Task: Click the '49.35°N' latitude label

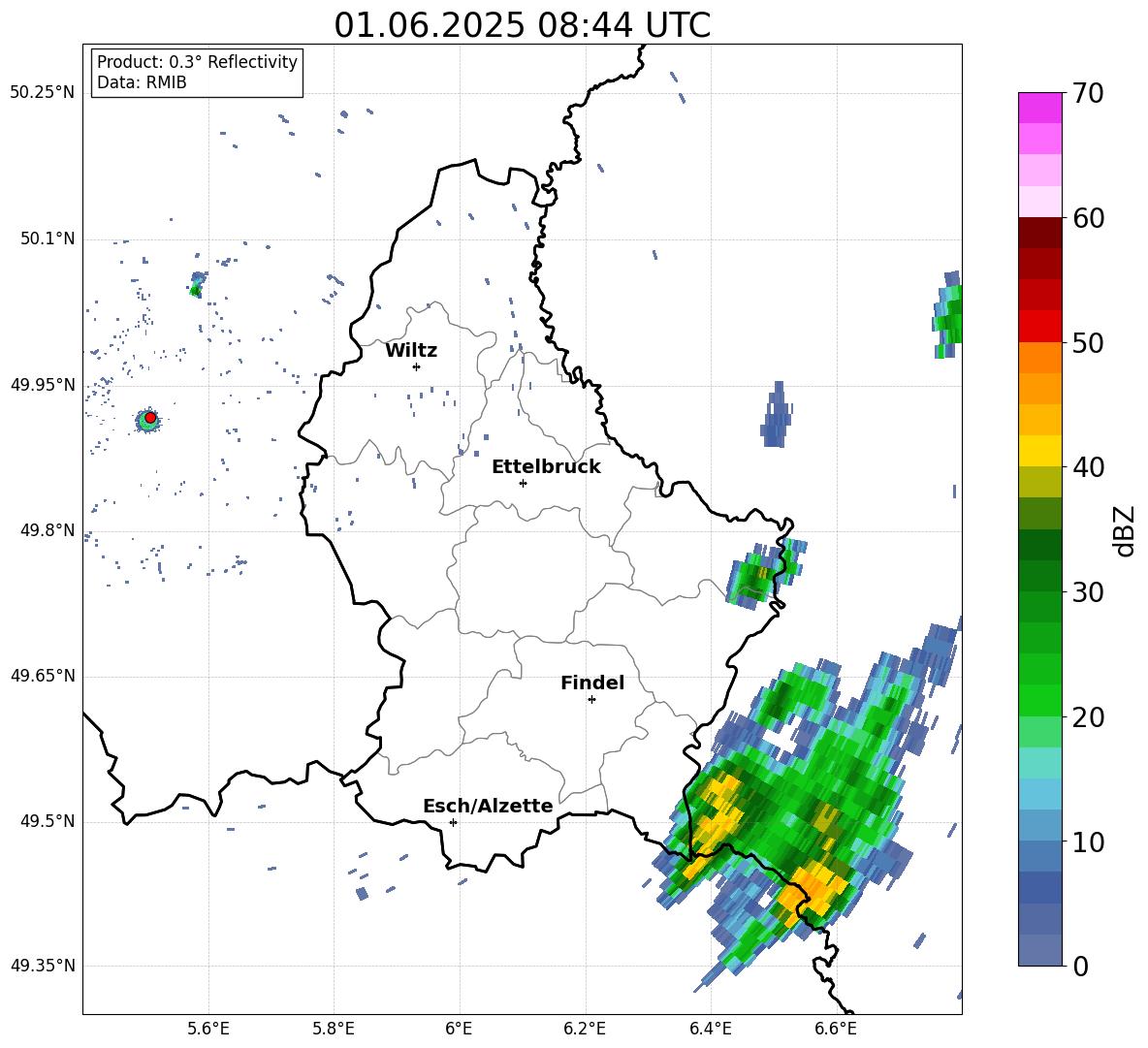Action: (x=43, y=966)
